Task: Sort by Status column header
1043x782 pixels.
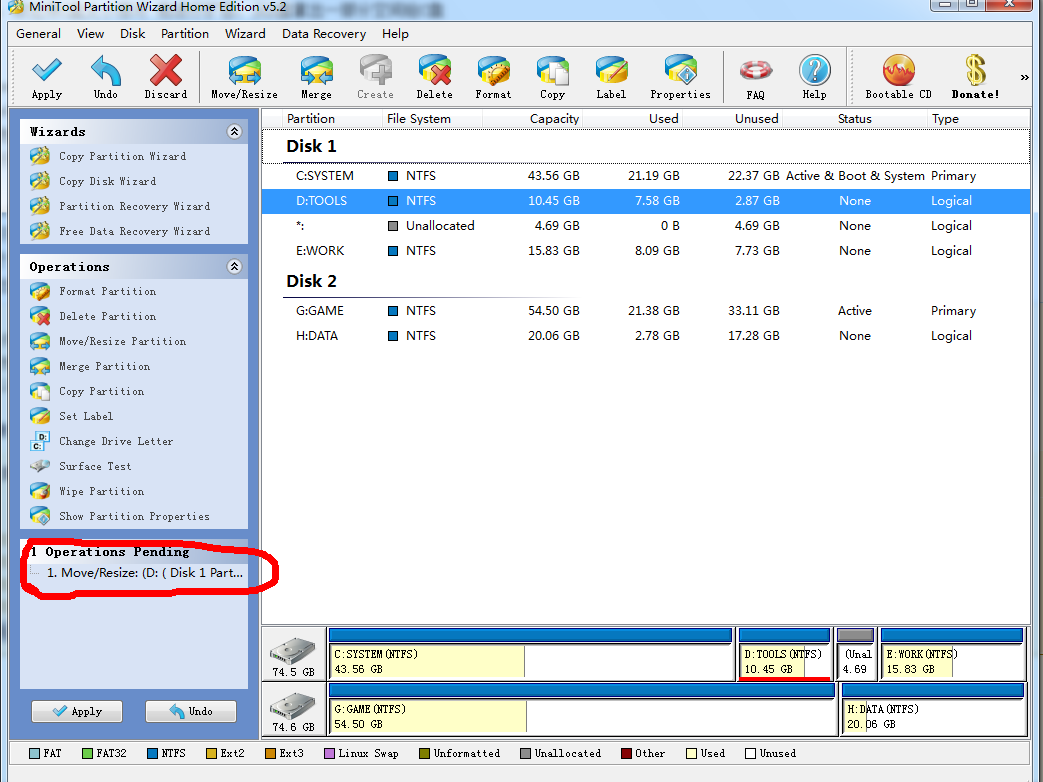Action: (x=854, y=118)
